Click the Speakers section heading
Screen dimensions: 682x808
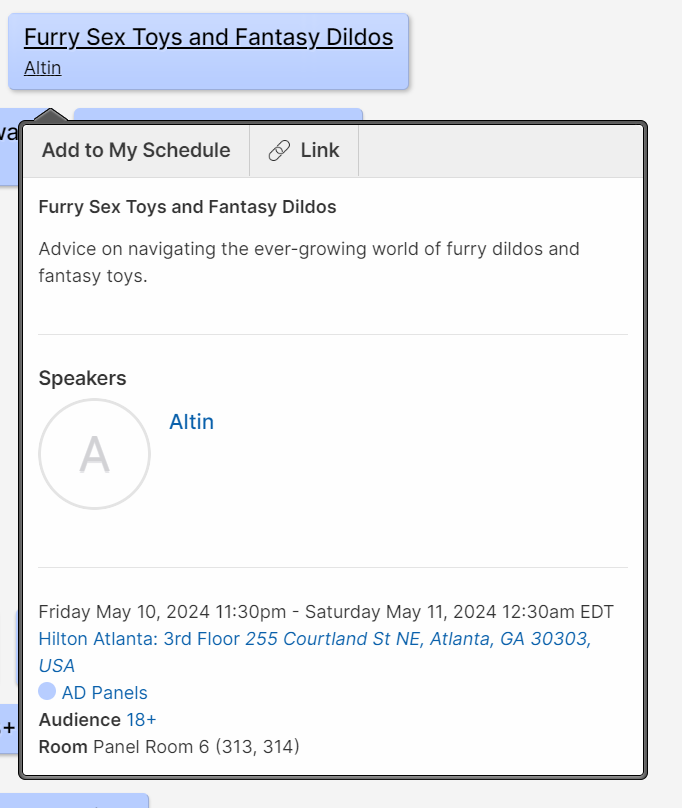coord(82,378)
